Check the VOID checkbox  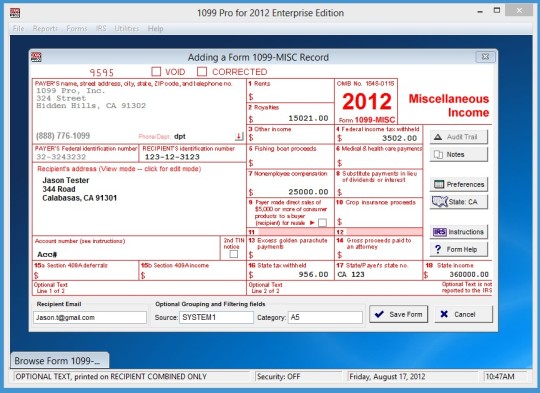click(x=156, y=72)
